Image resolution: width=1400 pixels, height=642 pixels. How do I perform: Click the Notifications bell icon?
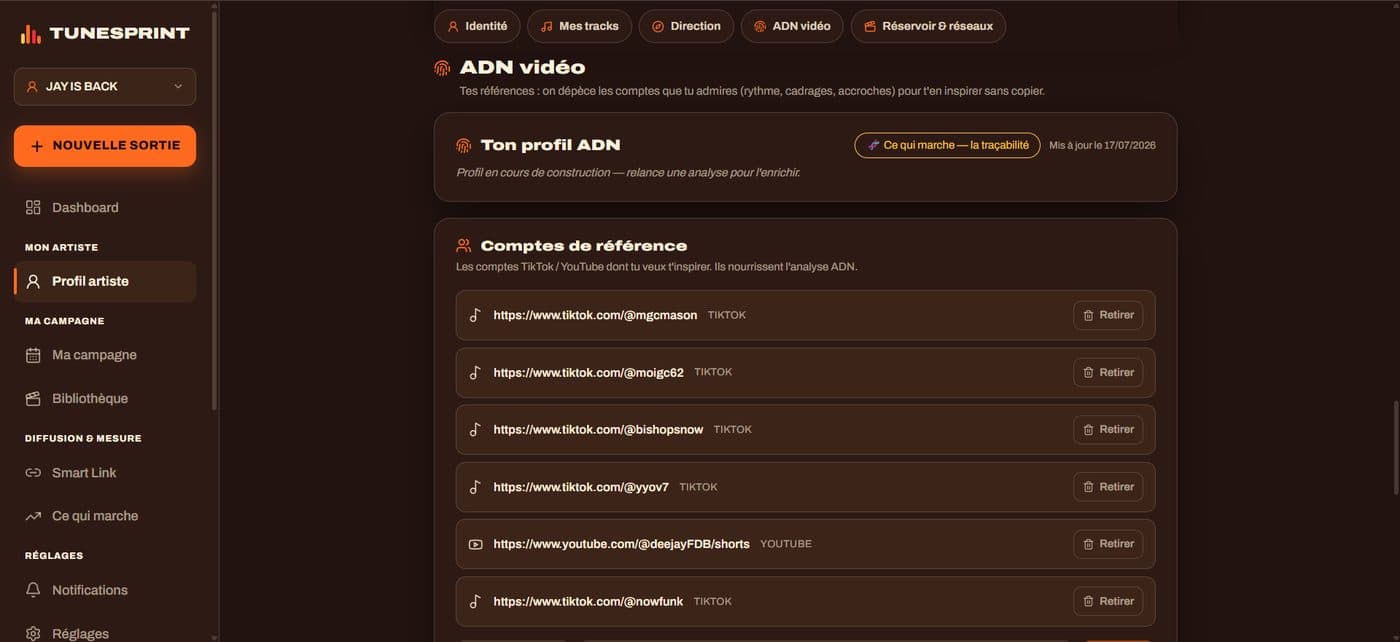[33, 590]
